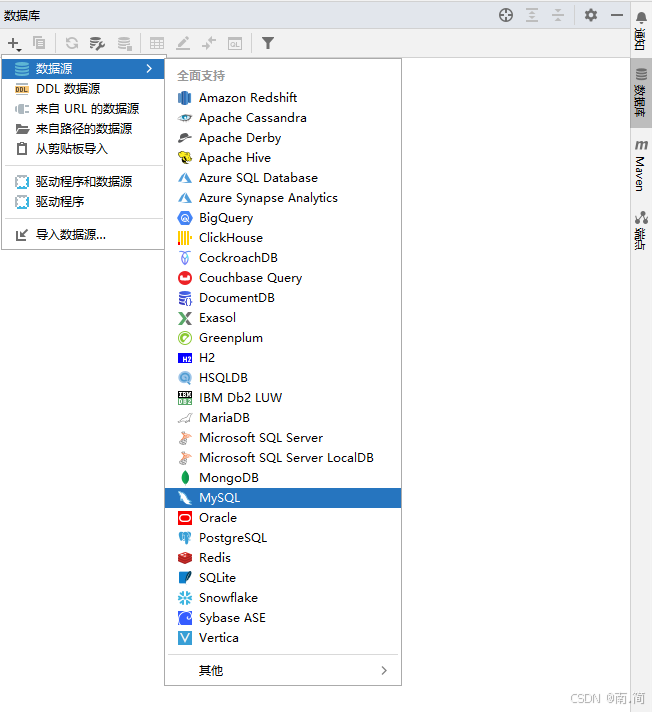652x712 pixels.
Task: Open the 端点 endpoints sidebar tab
Action: pyautogui.click(x=641, y=230)
